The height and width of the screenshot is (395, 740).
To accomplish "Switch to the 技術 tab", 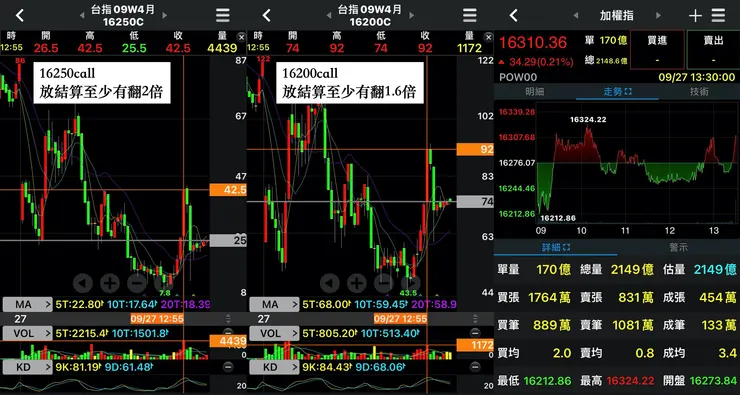I will click(699, 92).
